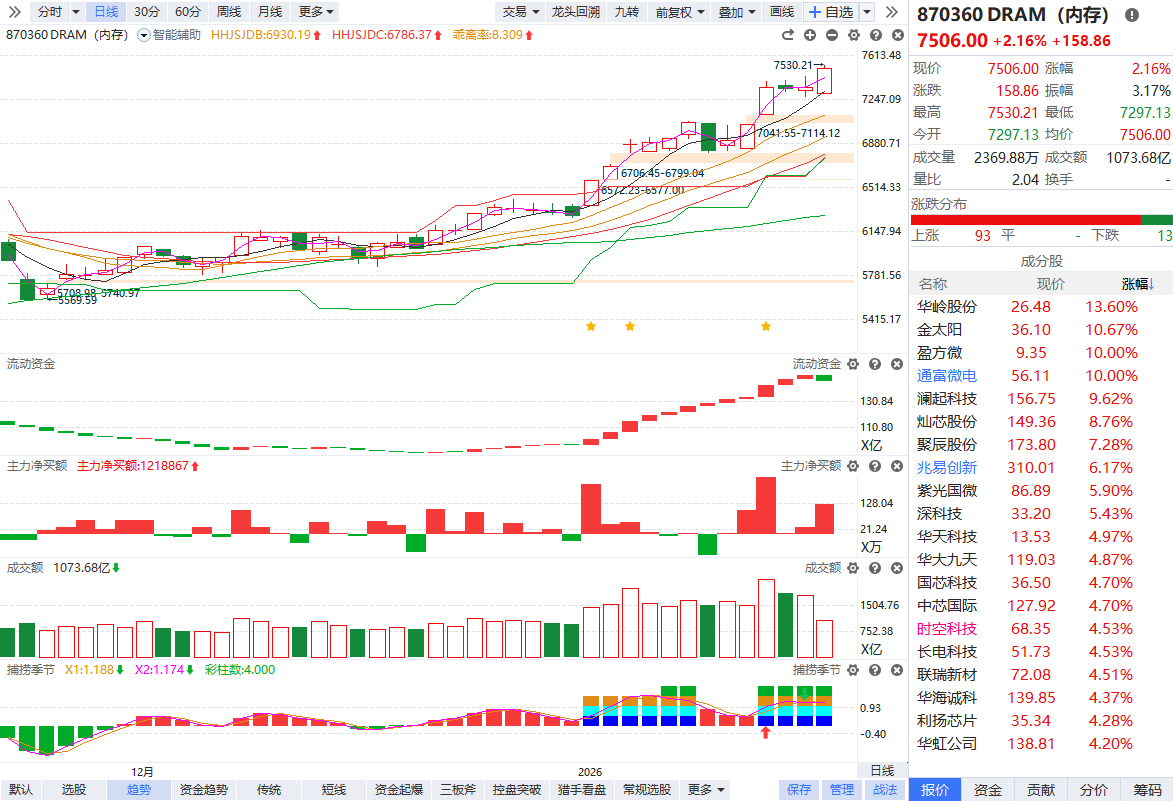
Task: Open settings gear for 流动资金 indicator
Action: pos(853,364)
